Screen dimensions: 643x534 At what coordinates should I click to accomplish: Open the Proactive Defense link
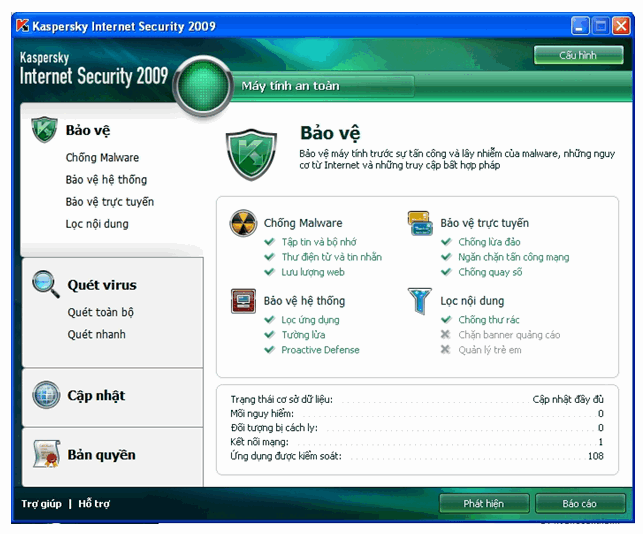click(320, 350)
